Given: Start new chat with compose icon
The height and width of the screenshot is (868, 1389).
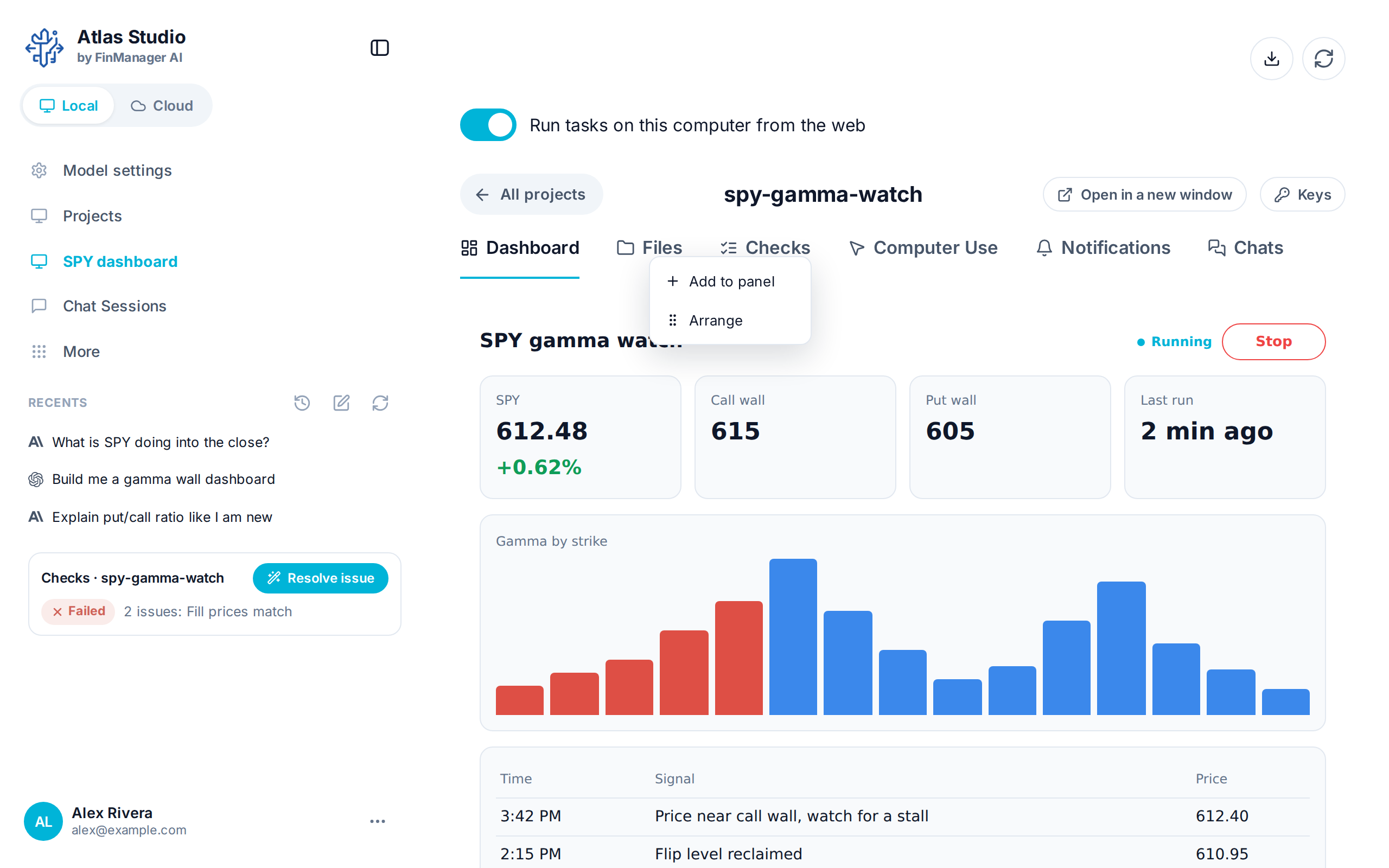Looking at the screenshot, I should click(x=341, y=403).
